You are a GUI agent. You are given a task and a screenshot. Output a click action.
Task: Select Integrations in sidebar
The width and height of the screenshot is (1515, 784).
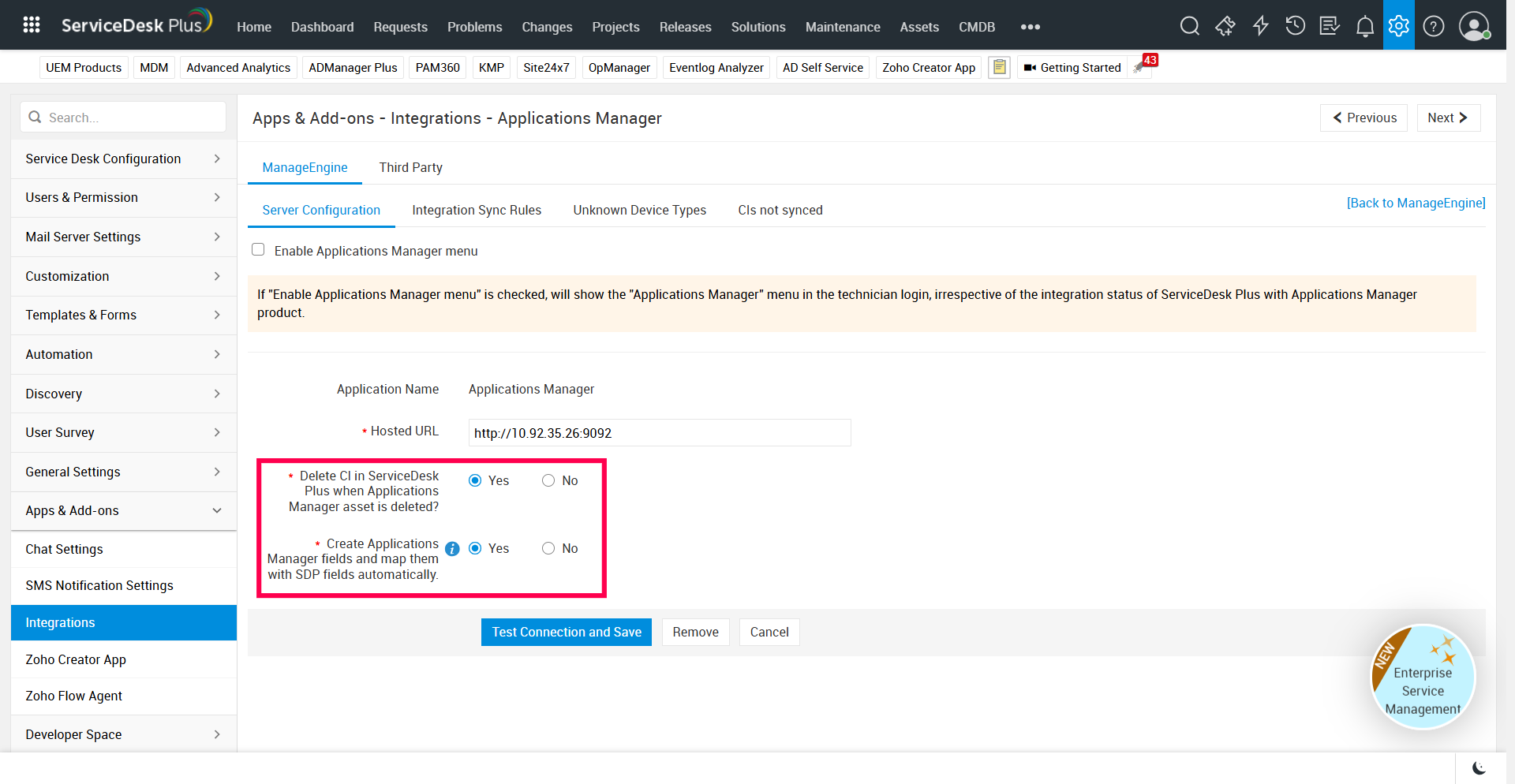124,622
